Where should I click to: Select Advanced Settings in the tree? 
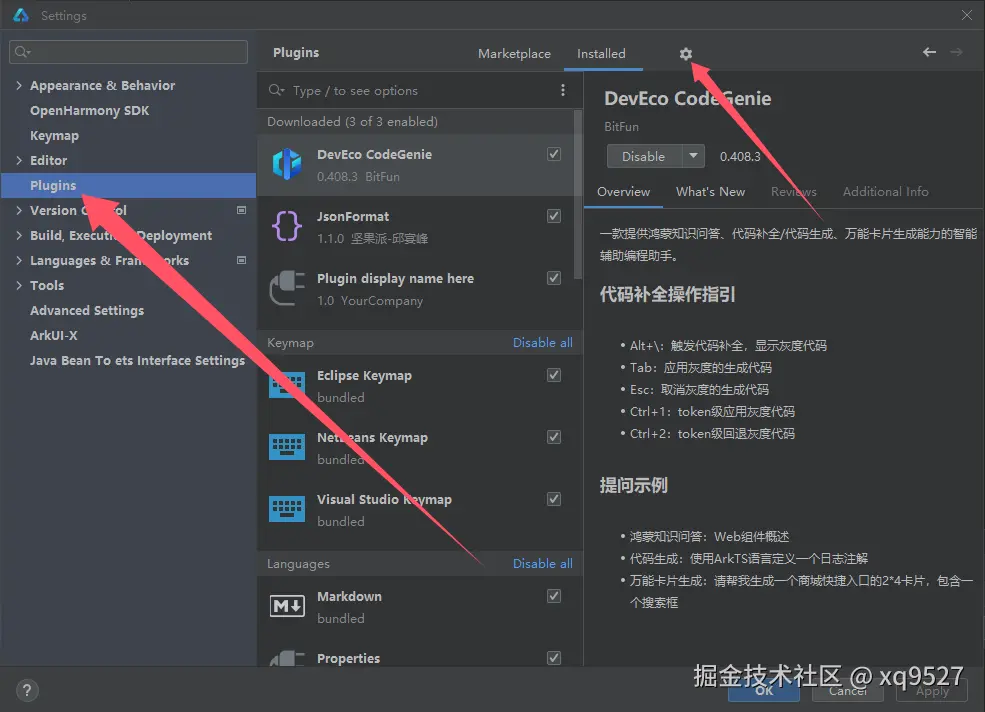coord(87,310)
